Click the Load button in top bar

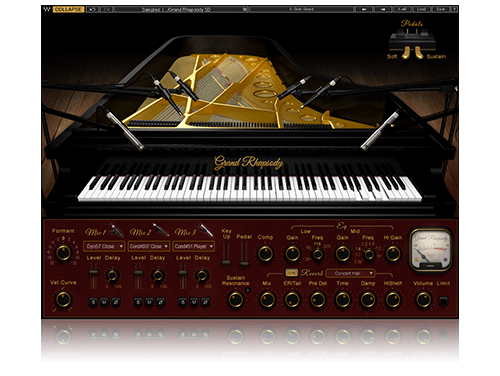pyautogui.click(x=421, y=9)
